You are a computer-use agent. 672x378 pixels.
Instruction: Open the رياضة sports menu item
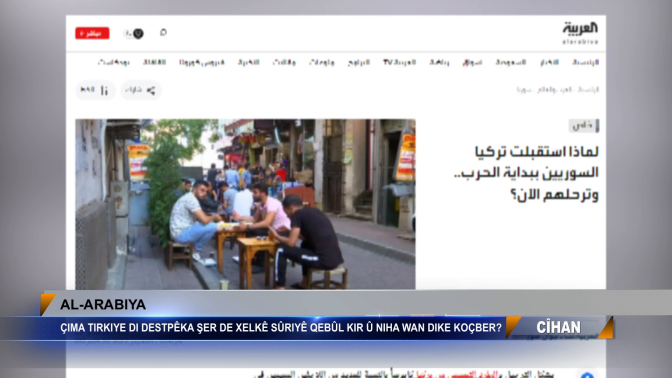coord(439,62)
